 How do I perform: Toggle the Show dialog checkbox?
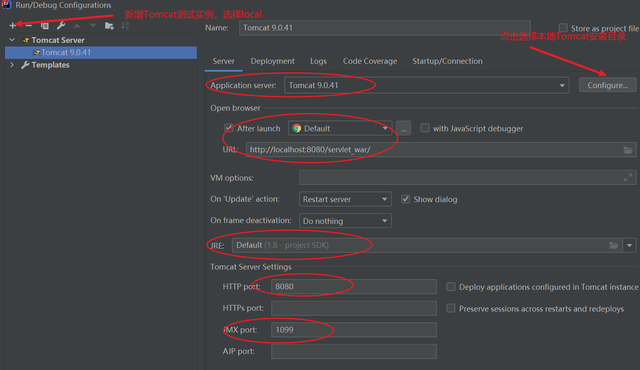tap(405, 199)
